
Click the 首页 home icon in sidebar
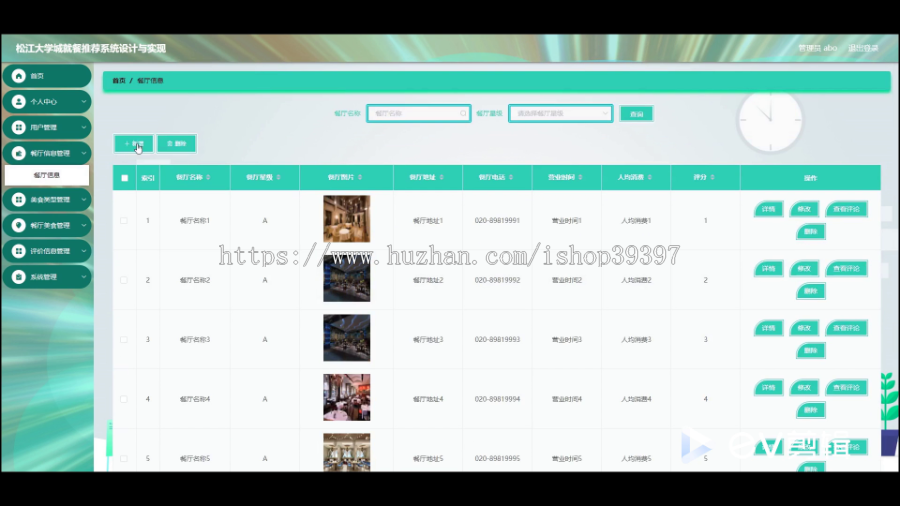(x=18, y=76)
